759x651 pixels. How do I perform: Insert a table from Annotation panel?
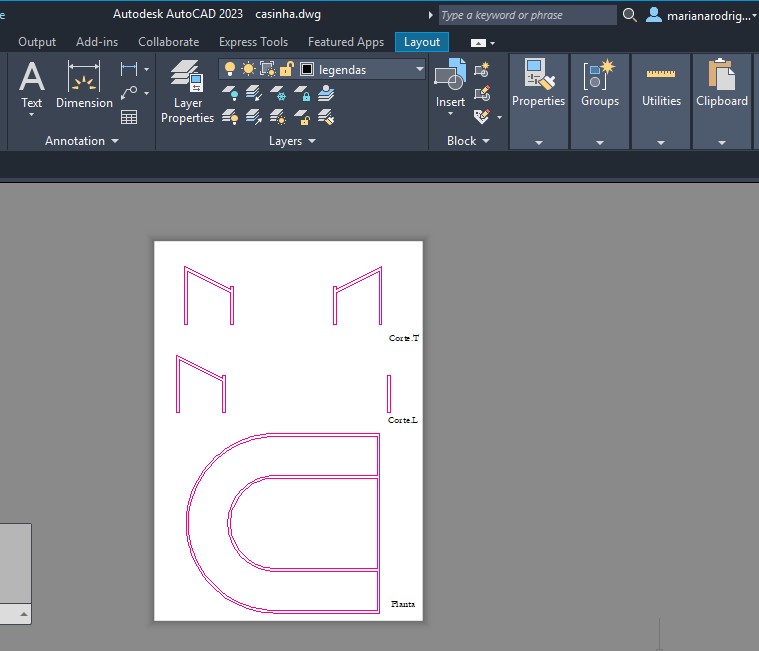click(129, 117)
